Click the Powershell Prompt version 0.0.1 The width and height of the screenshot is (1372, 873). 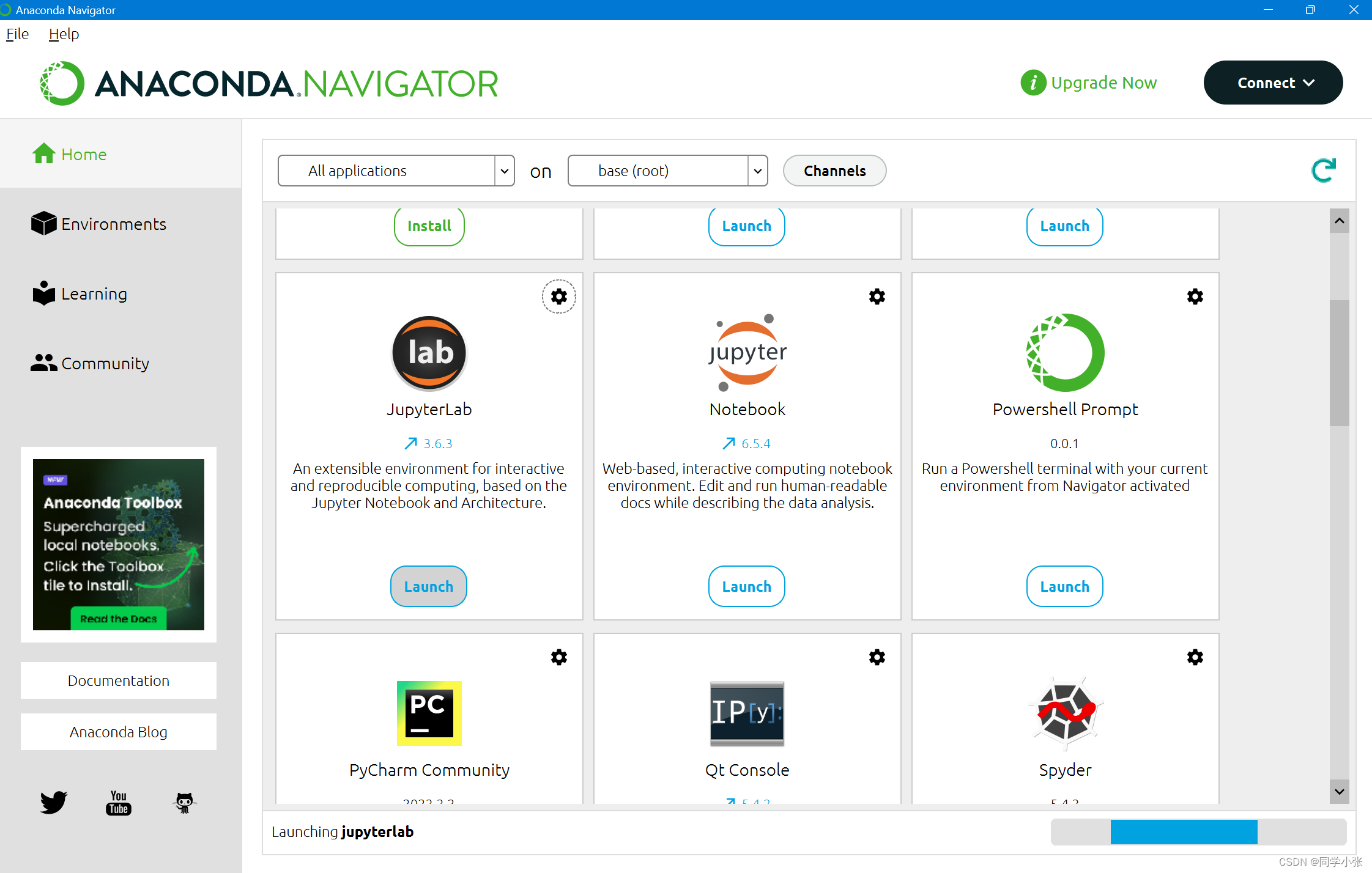(x=1065, y=443)
